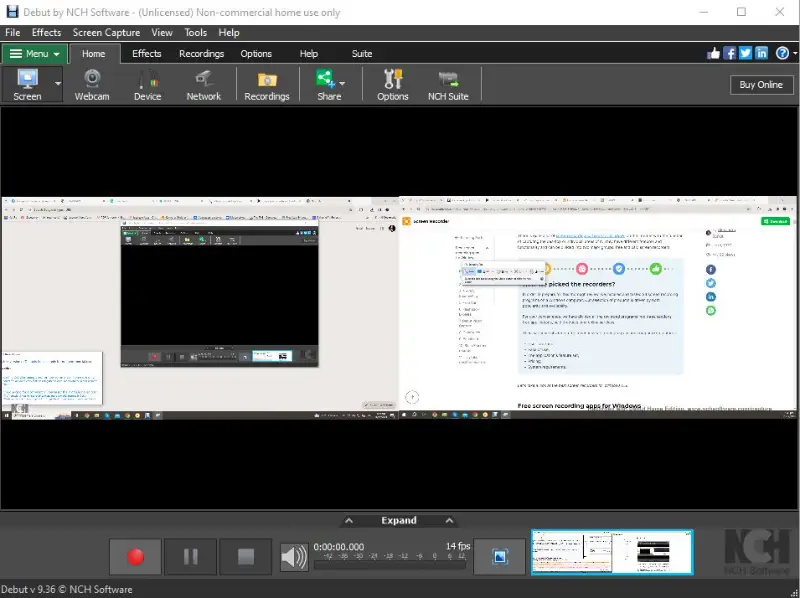
Task: Start recording with the red Record button
Action: pos(135,557)
